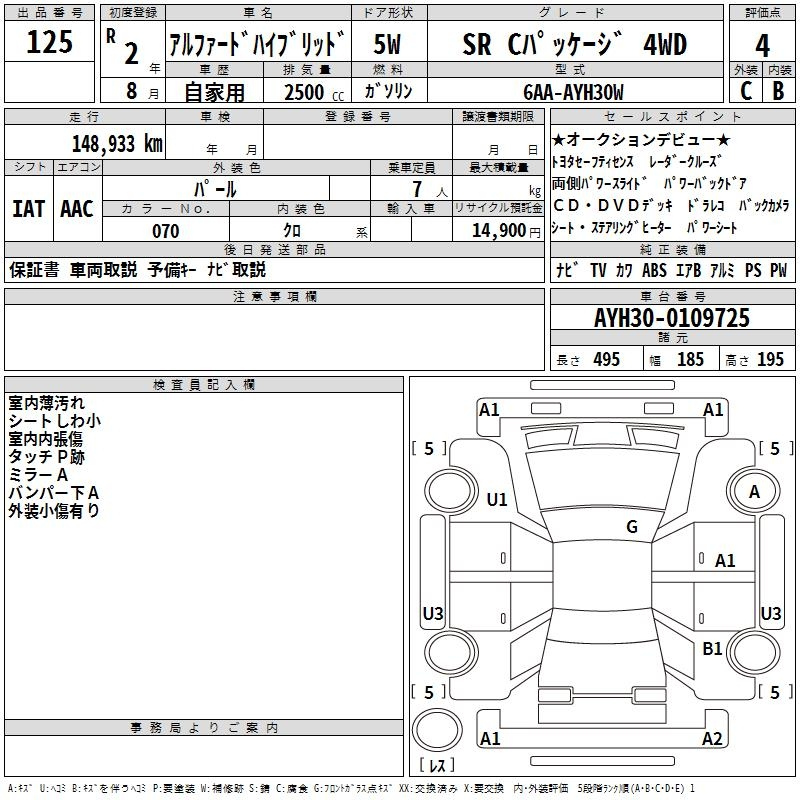
Task: Click inspector note 室内内張傷
Action: pos(45,439)
